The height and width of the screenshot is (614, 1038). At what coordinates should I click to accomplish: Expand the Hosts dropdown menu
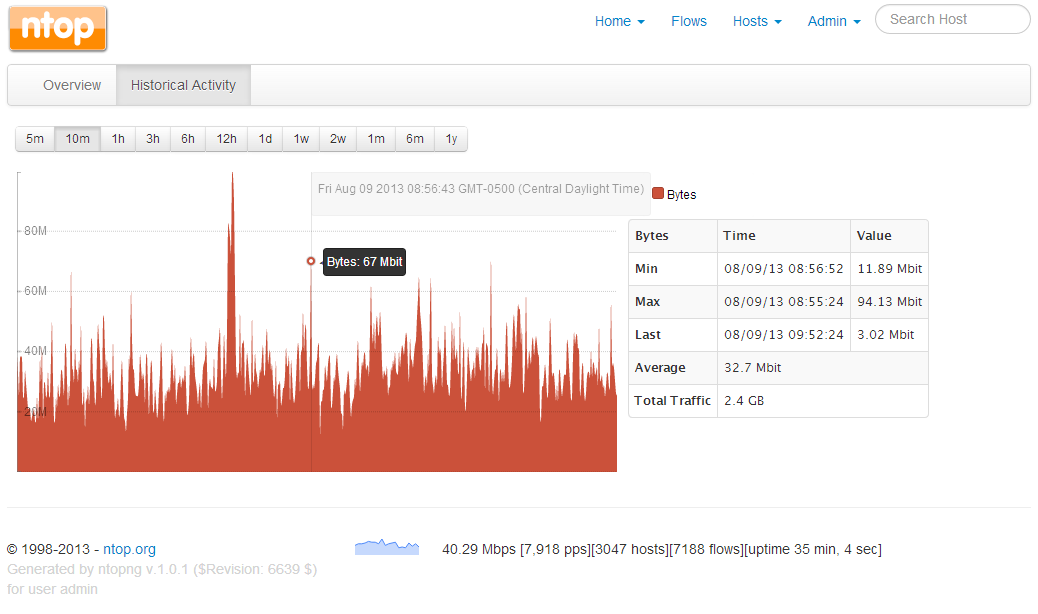[757, 21]
